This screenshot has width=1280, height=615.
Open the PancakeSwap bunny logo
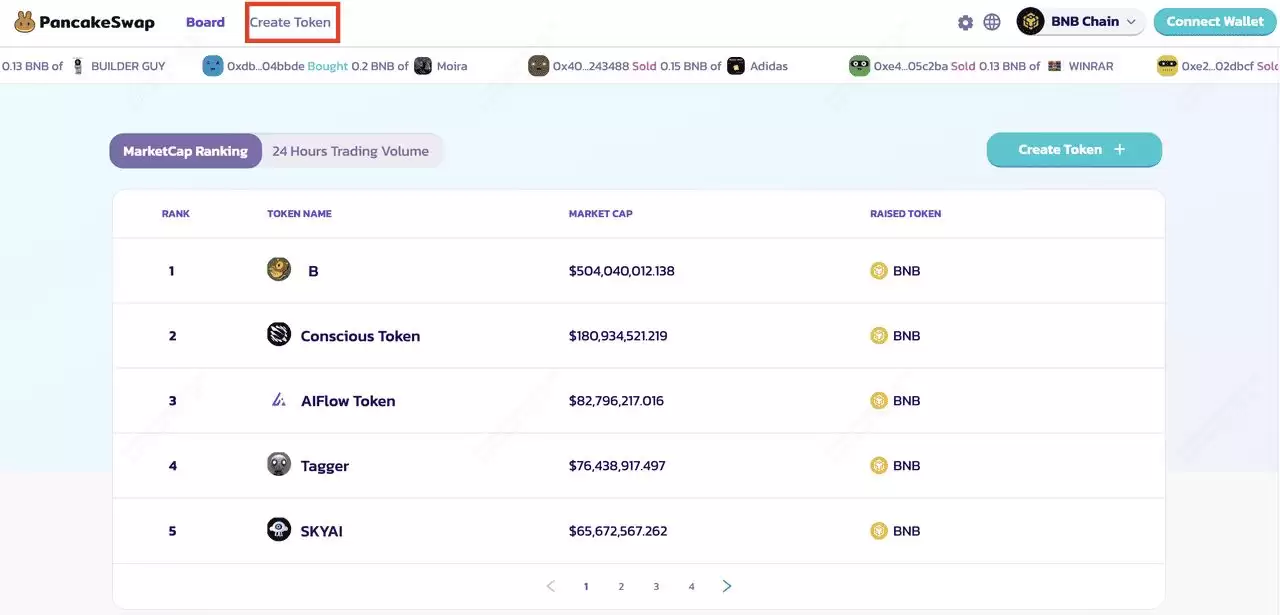tap(25, 21)
